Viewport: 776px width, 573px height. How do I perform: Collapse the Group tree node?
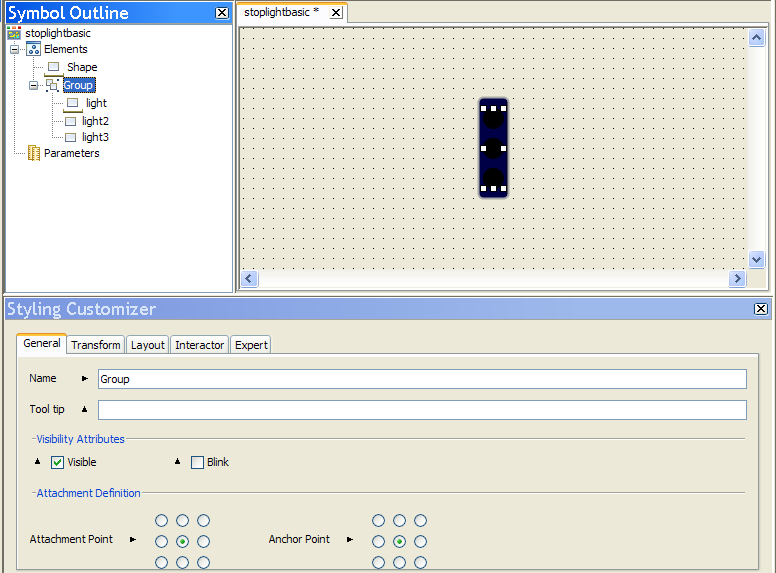click(x=33, y=85)
